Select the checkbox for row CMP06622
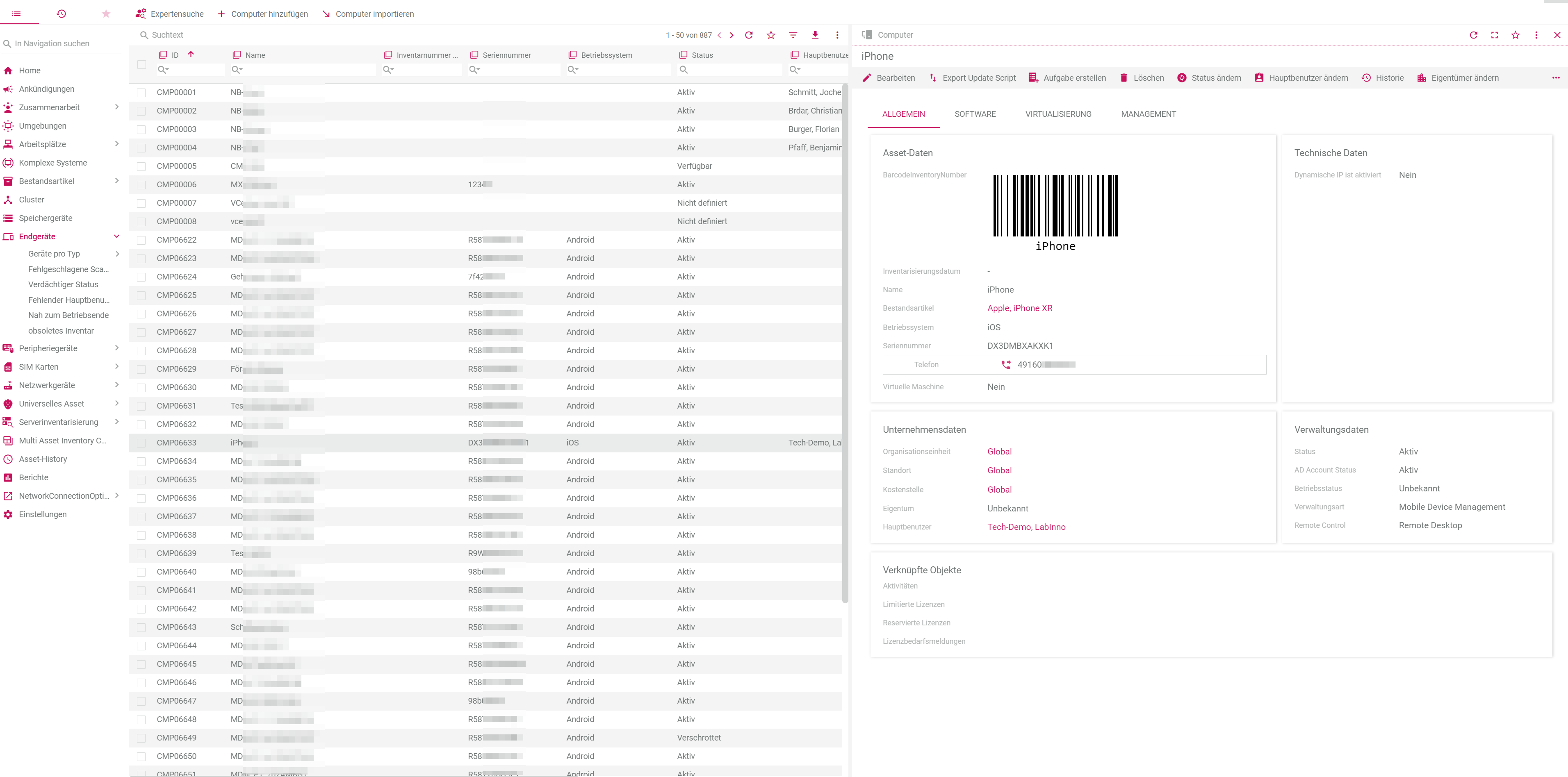Screen dimensions: 1568x777 [141, 240]
